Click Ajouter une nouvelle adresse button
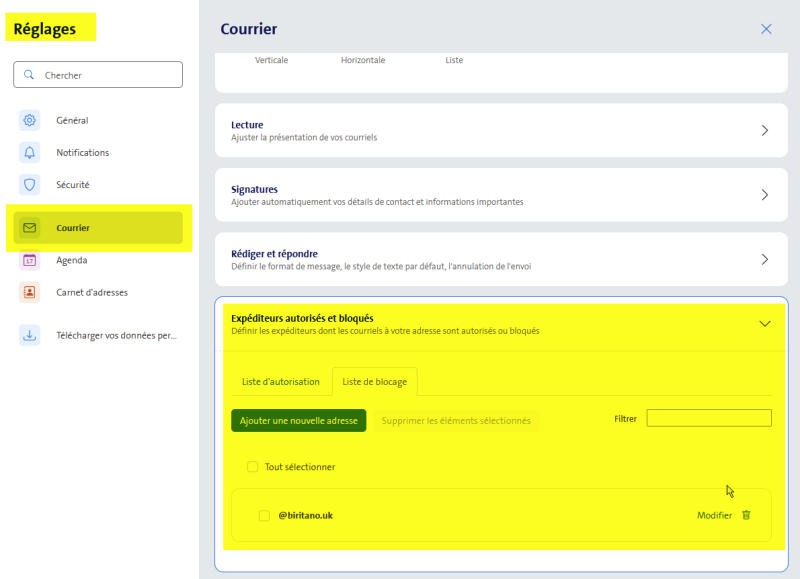The width and height of the screenshot is (800, 579). [x=299, y=421]
